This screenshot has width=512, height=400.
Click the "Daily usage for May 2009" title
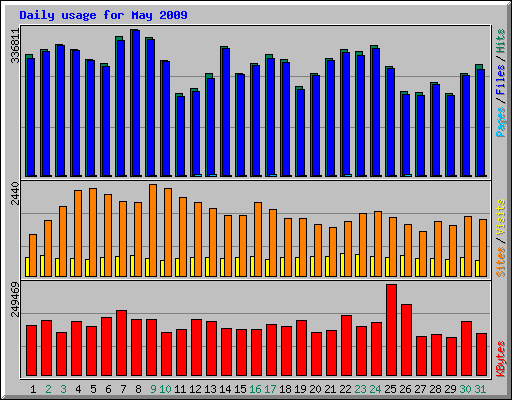(103, 15)
